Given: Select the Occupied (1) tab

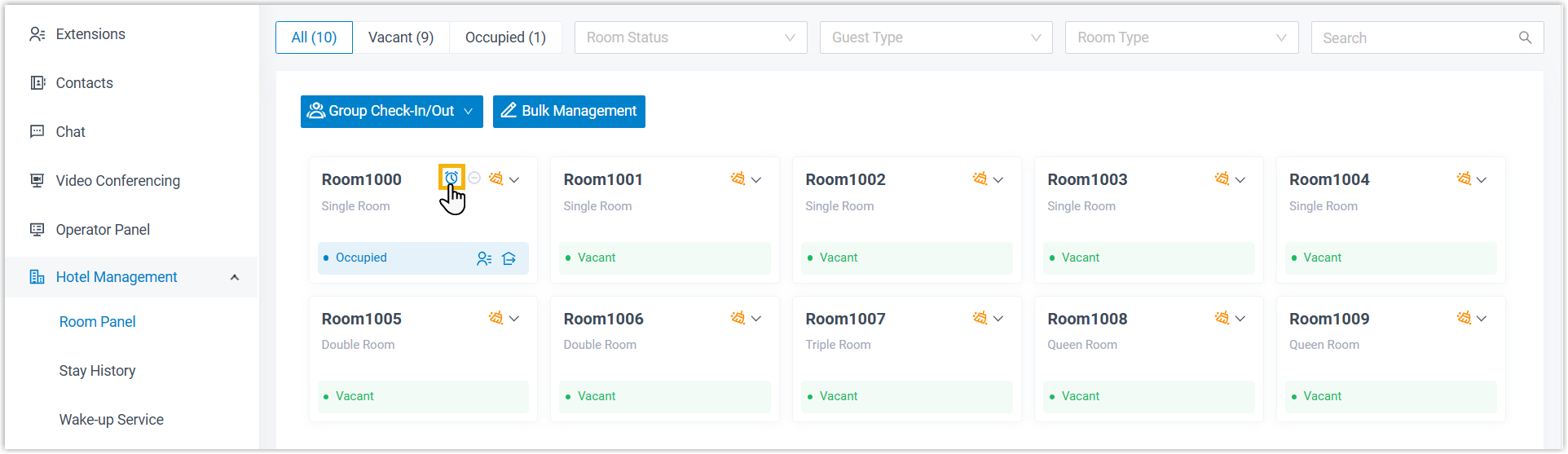Looking at the screenshot, I should (505, 37).
